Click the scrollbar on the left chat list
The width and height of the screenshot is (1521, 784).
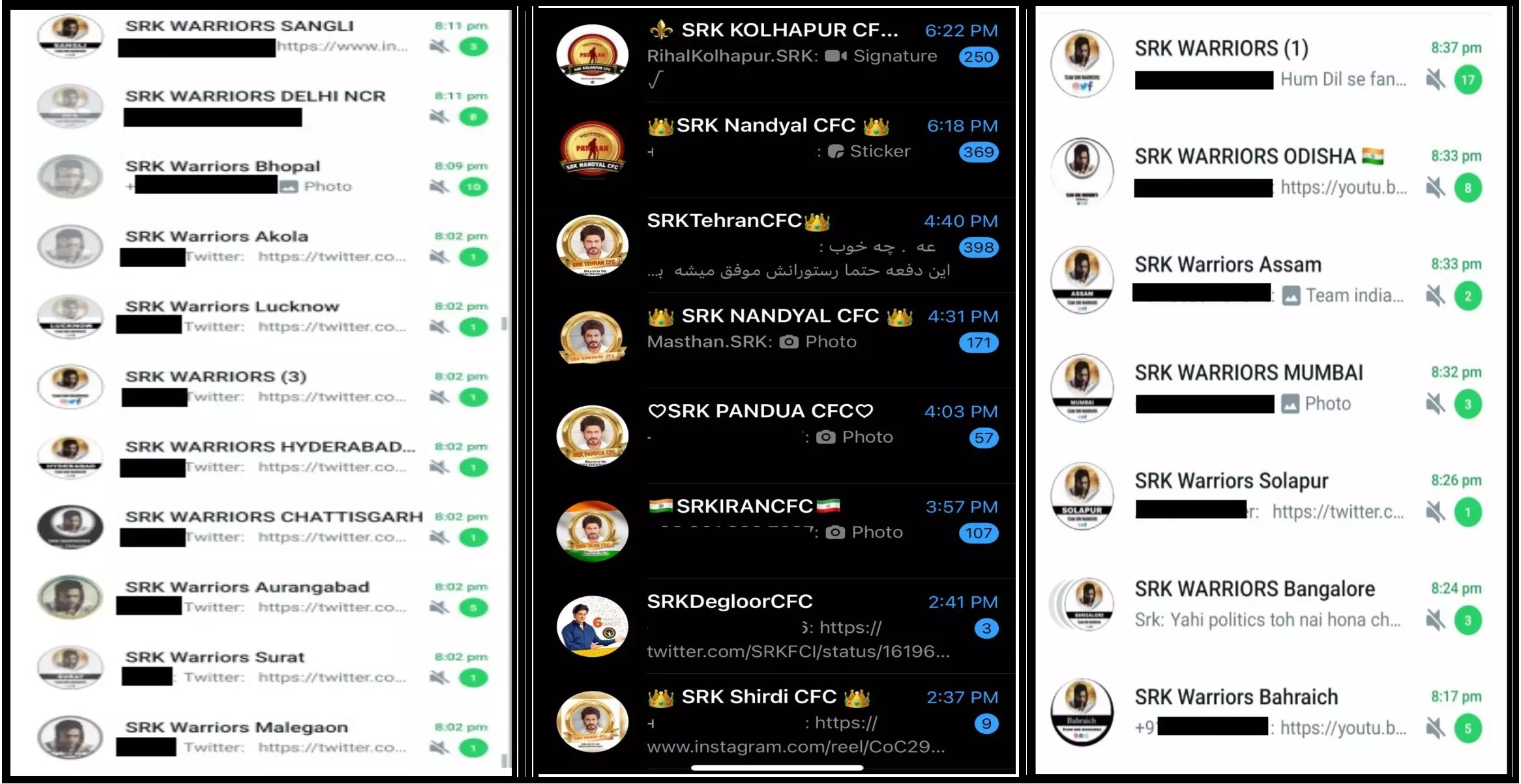coord(504,324)
